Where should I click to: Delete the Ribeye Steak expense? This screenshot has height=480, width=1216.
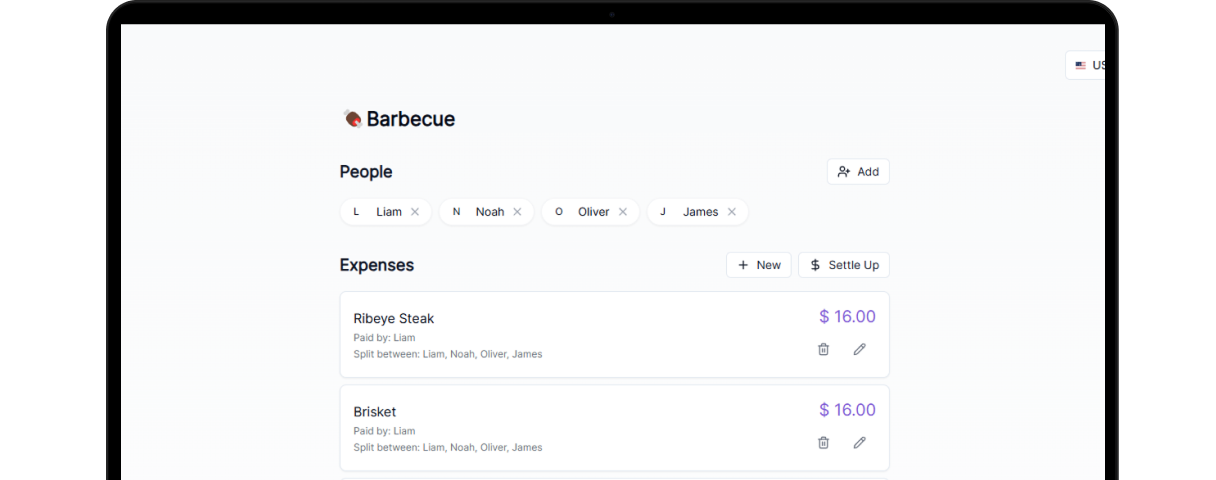823,349
